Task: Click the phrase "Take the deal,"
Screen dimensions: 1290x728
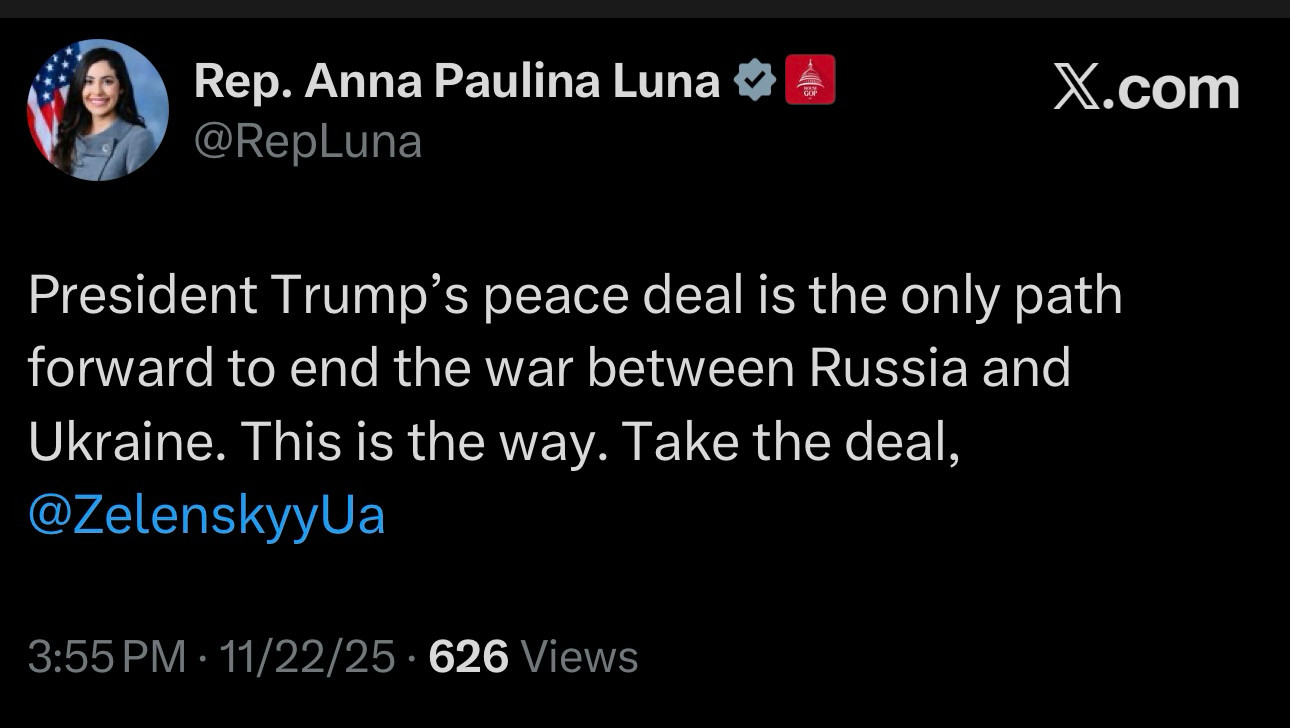Action: (x=792, y=442)
